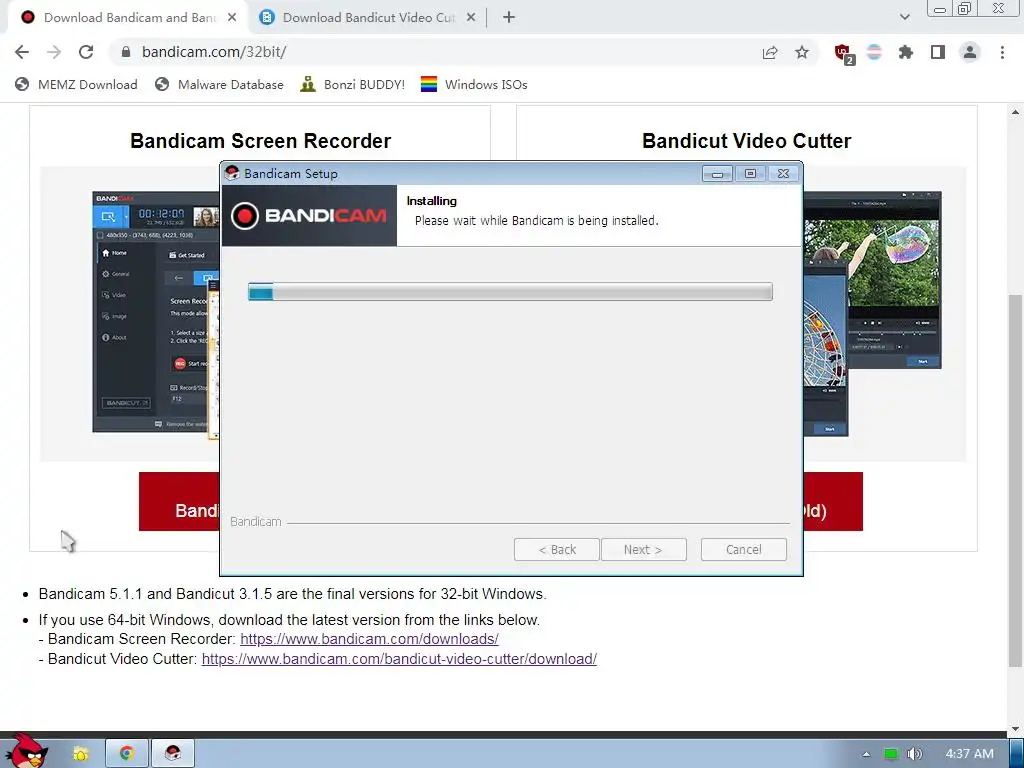Click the Bandicam logo in the setup header

pyautogui.click(x=309, y=216)
